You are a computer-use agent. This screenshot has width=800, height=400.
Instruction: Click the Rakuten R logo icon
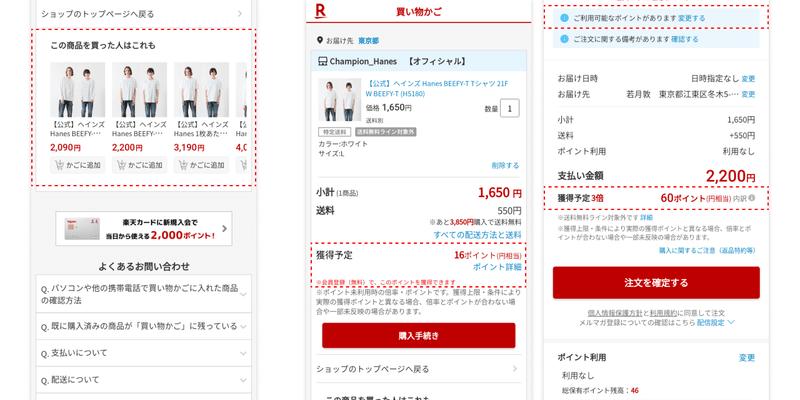coord(320,11)
